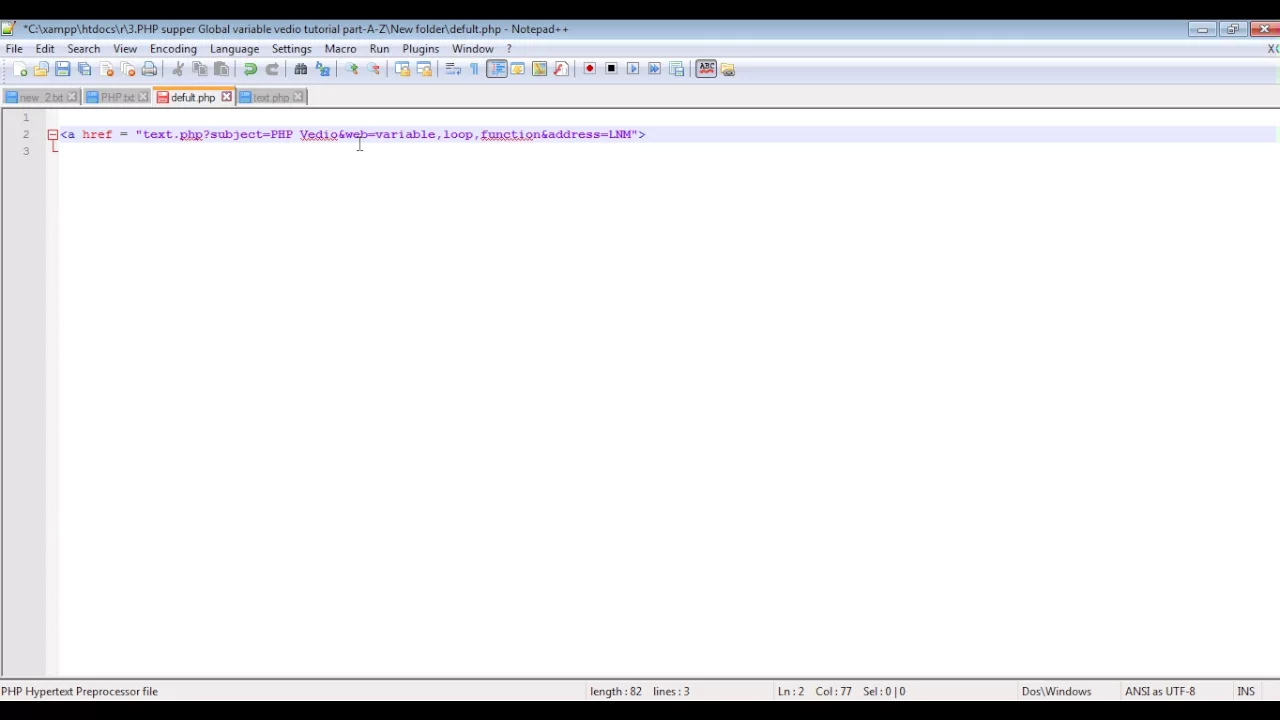Save the current recorded macro icon

(677, 69)
